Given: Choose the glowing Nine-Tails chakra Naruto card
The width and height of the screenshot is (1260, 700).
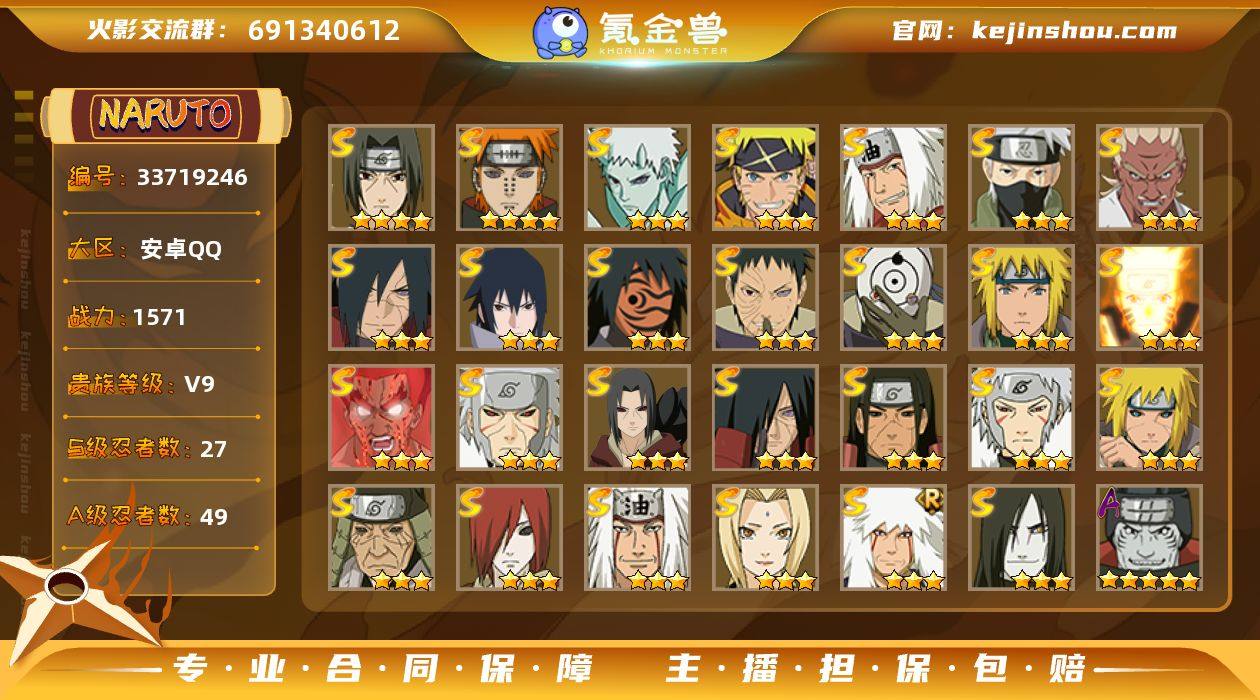Looking at the screenshot, I should (x=1149, y=298).
